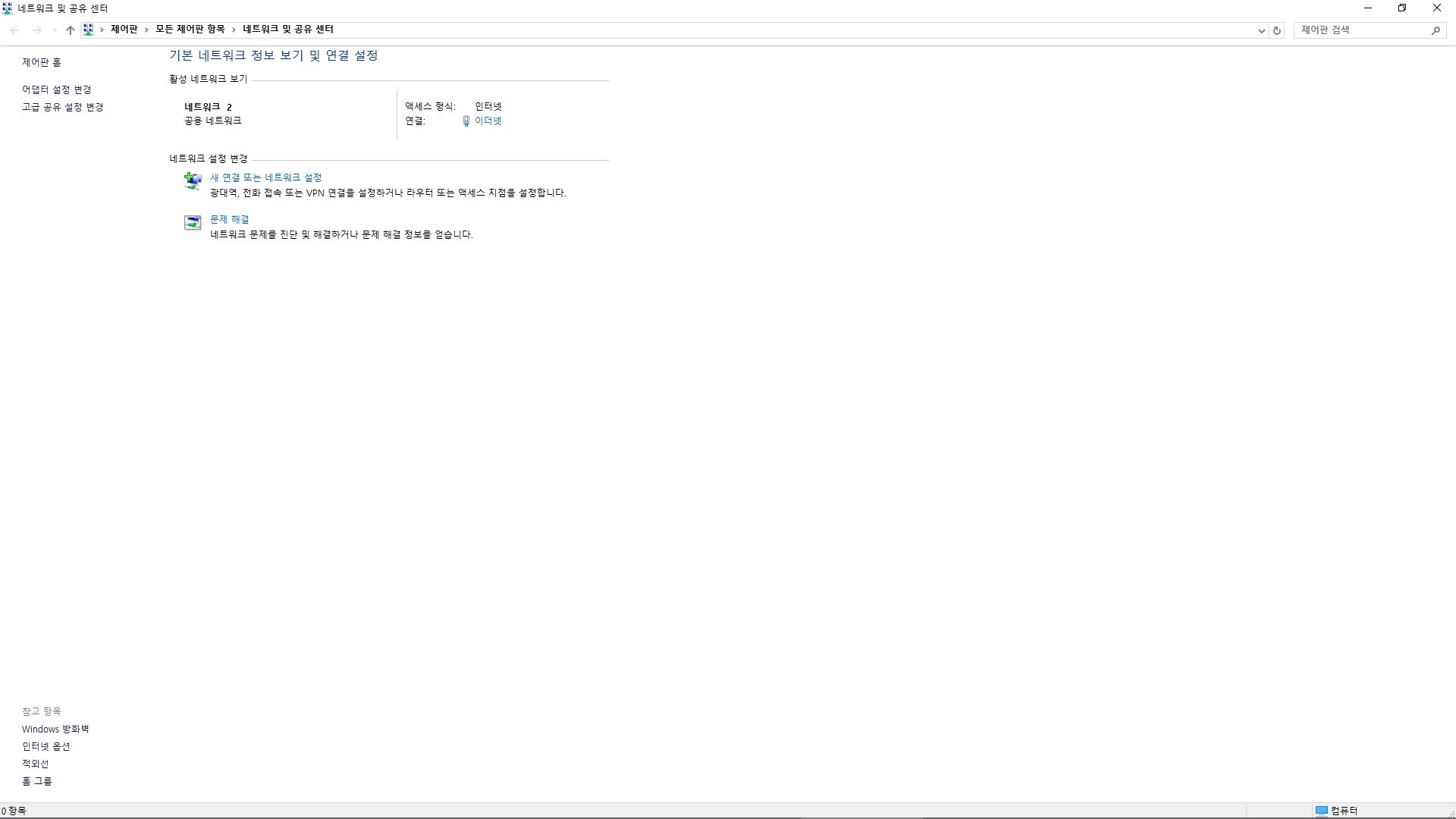This screenshot has width=1456, height=819.
Task: Open Windows 방화벽 from See also
Action: pyautogui.click(x=55, y=729)
